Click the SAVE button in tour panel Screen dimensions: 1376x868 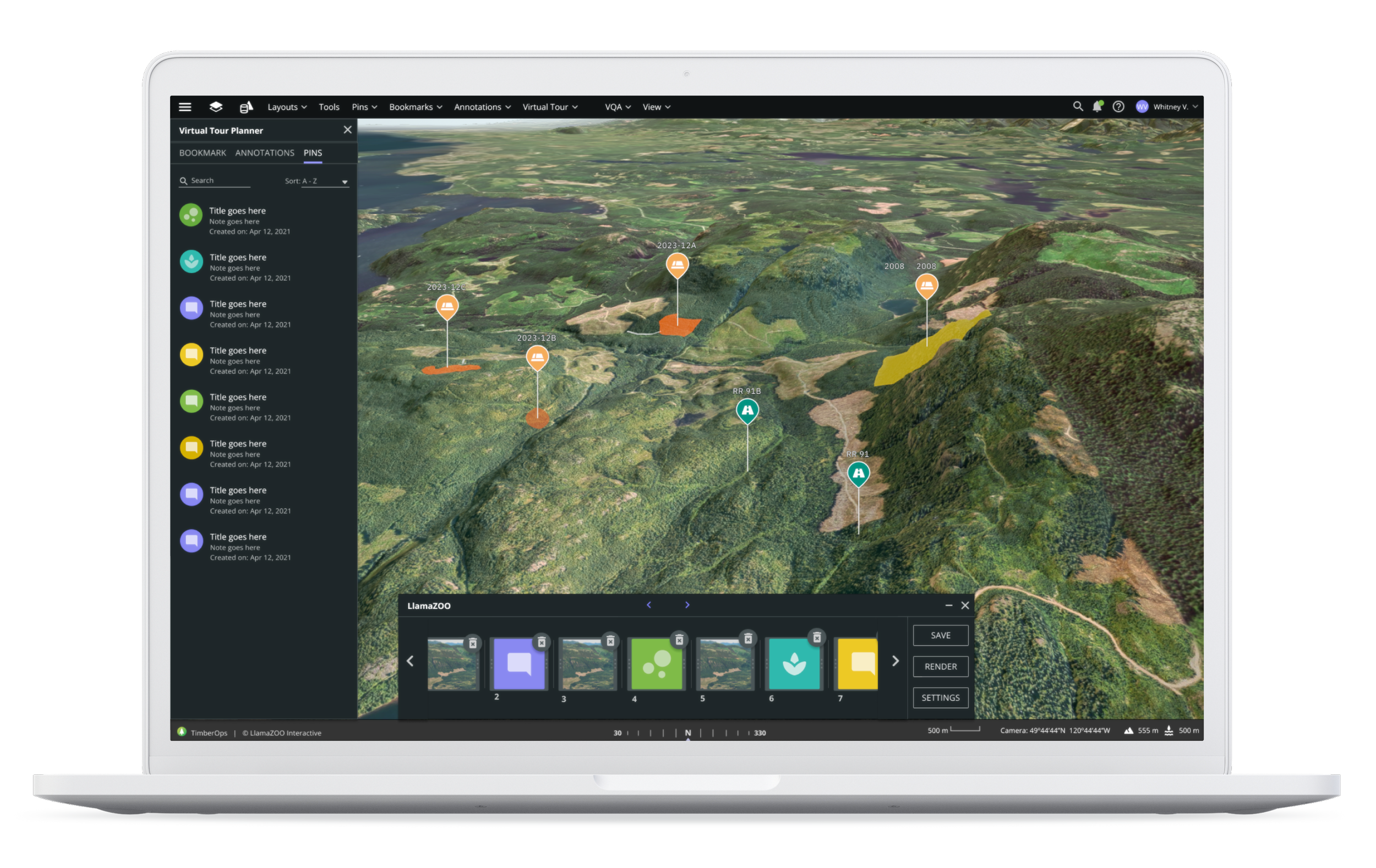click(940, 635)
